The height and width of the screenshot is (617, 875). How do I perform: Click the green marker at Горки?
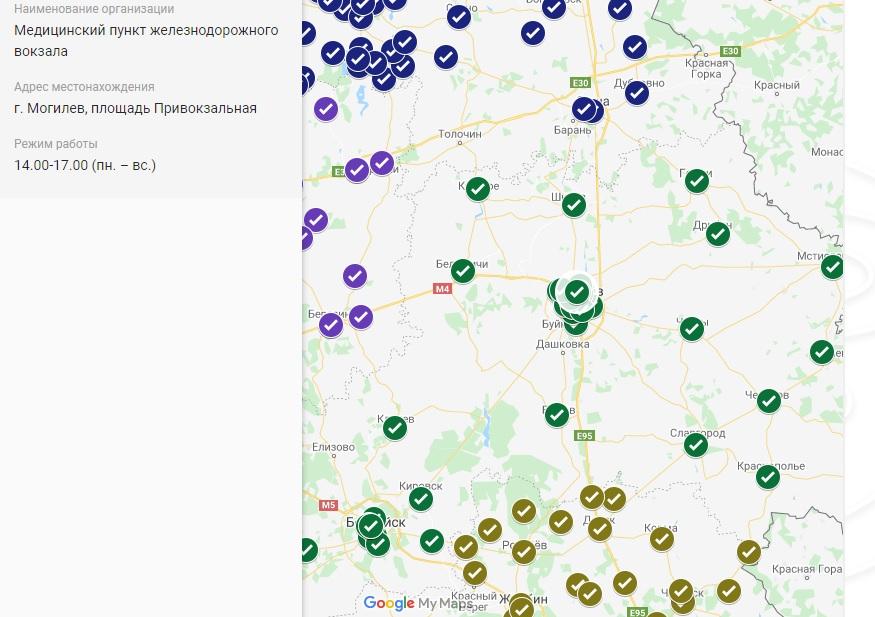(x=696, y=180)
